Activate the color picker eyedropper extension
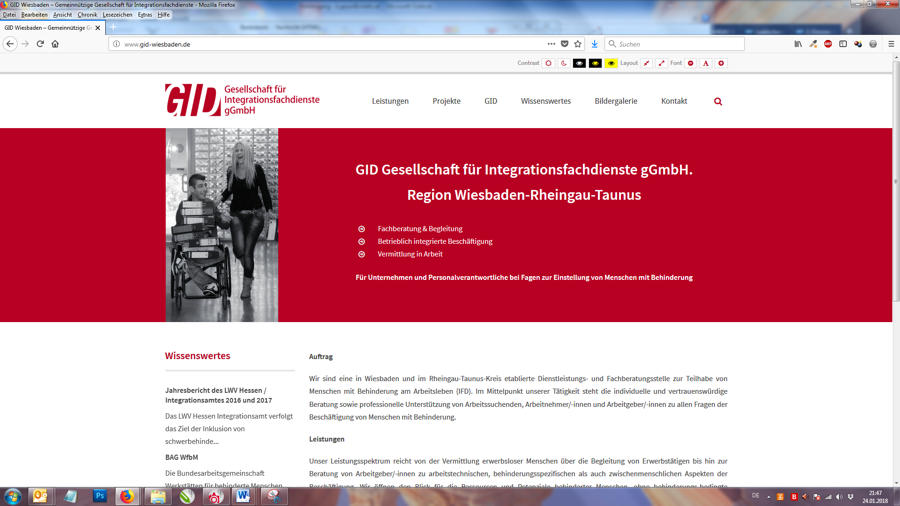The width and height of the screenshot is (900, 506). [813, 44]
